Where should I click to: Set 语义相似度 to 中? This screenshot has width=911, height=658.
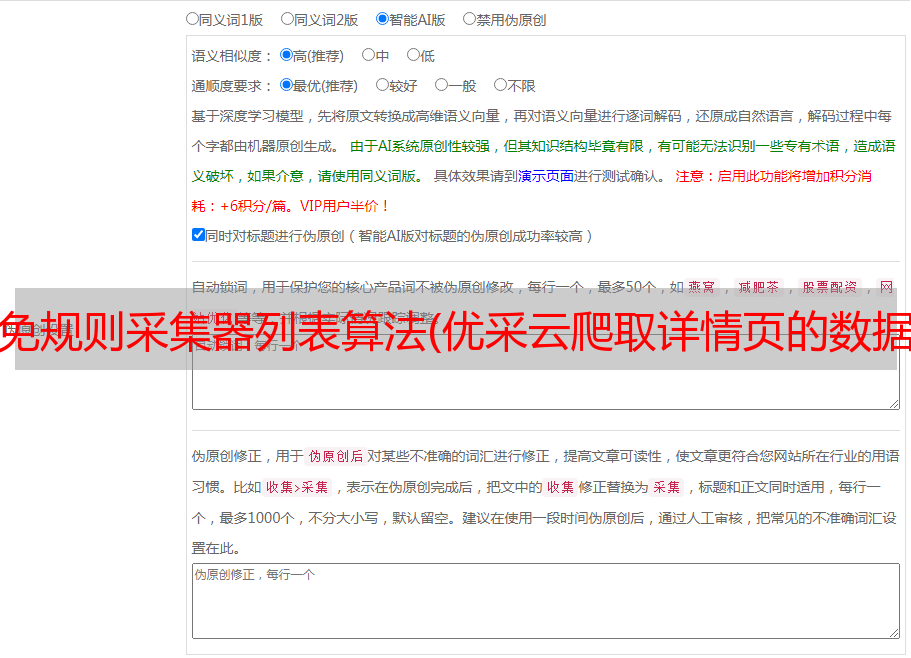coord(368,55)
